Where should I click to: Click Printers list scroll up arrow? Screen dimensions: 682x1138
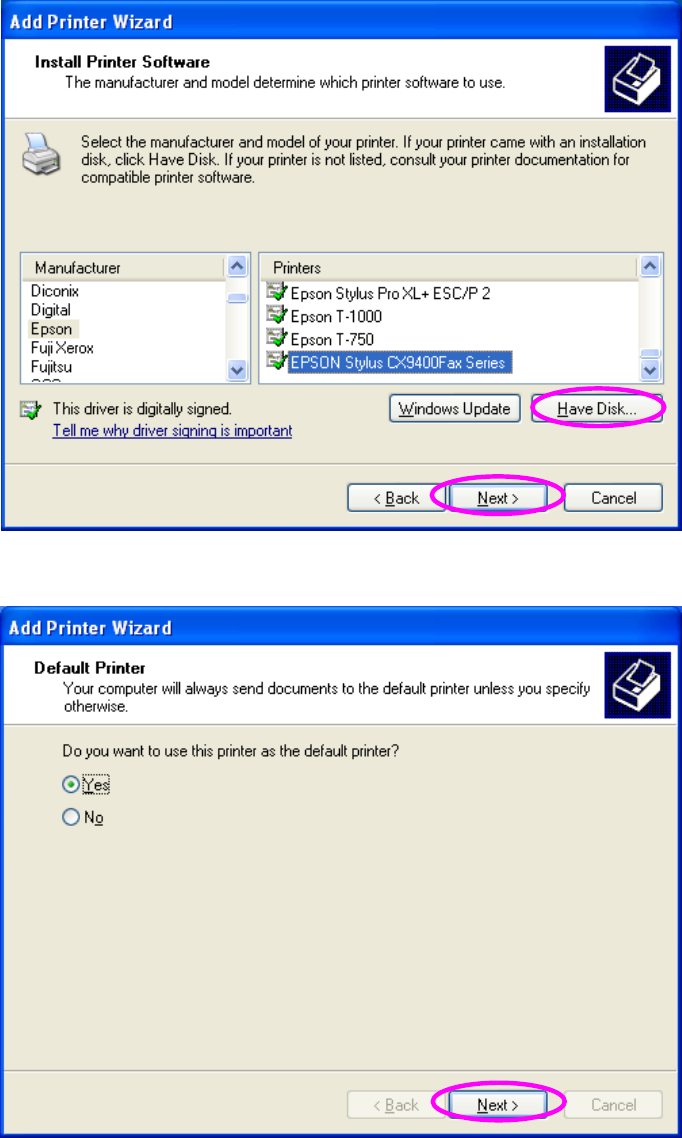pyautogui.click(x=651, y=266)
